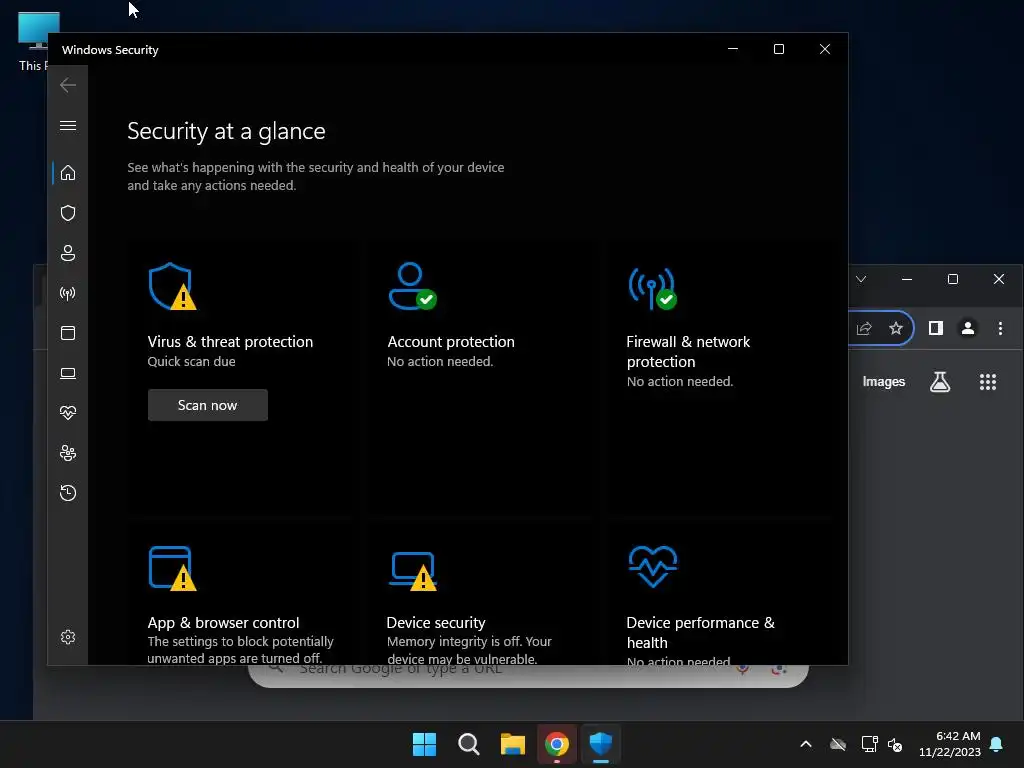Open Firewall & network protection heading
Image resolution: width=1024 pixels, height=768 pixels.
[688, 351]
